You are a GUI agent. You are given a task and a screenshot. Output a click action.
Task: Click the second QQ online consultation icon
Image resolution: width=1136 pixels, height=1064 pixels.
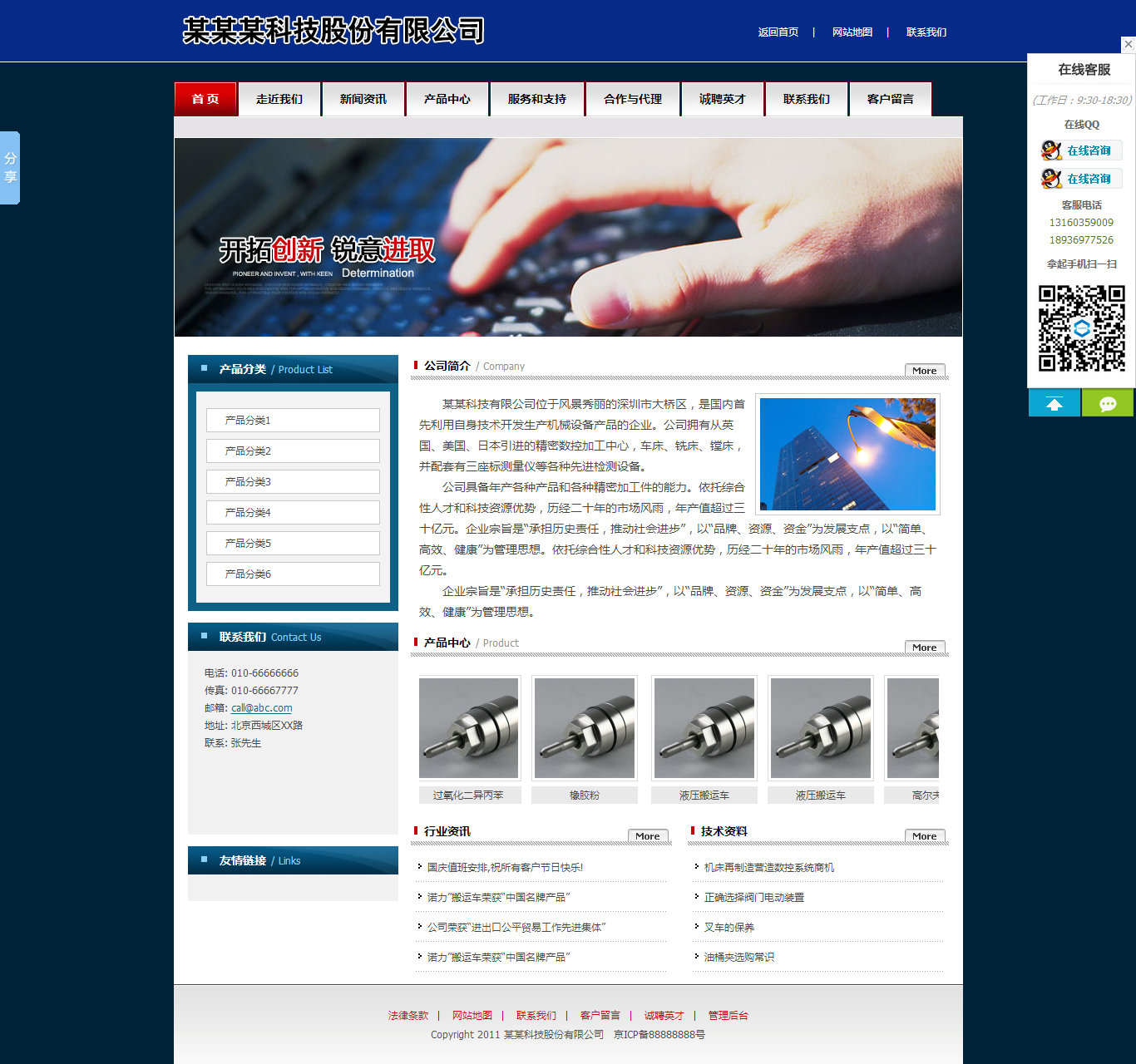pyautogui.click(x=1080, y=179)
